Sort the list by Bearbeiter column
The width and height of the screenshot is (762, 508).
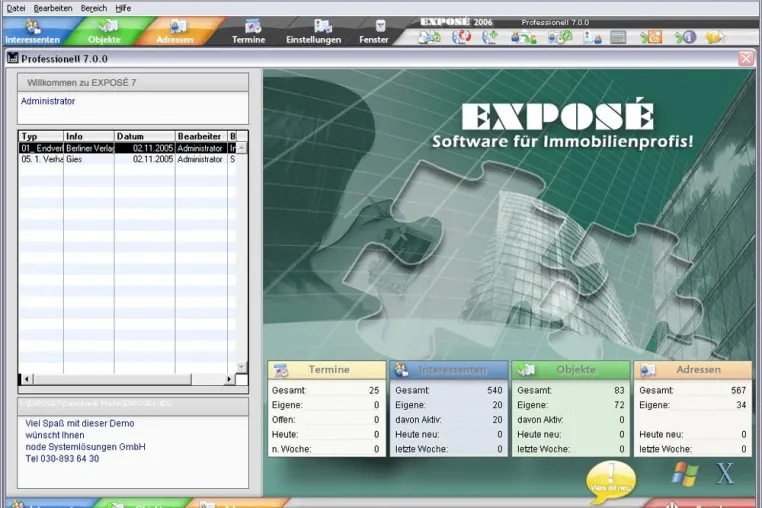click(x=201, y=136)
